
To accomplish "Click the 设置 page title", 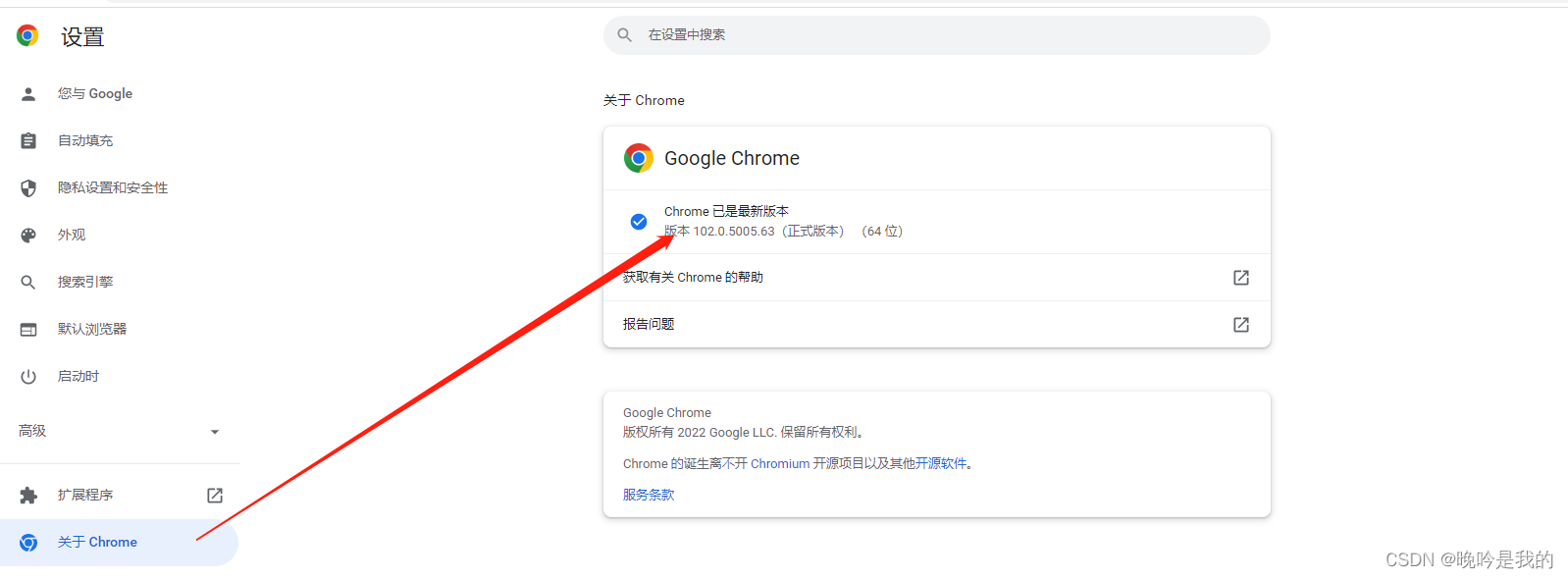I will (82, 37).
